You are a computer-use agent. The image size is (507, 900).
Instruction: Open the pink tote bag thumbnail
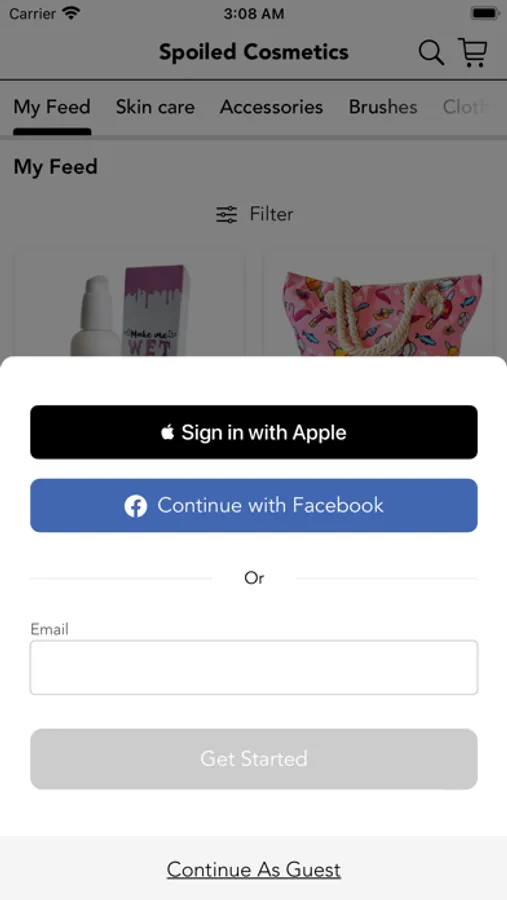point(378,305)
